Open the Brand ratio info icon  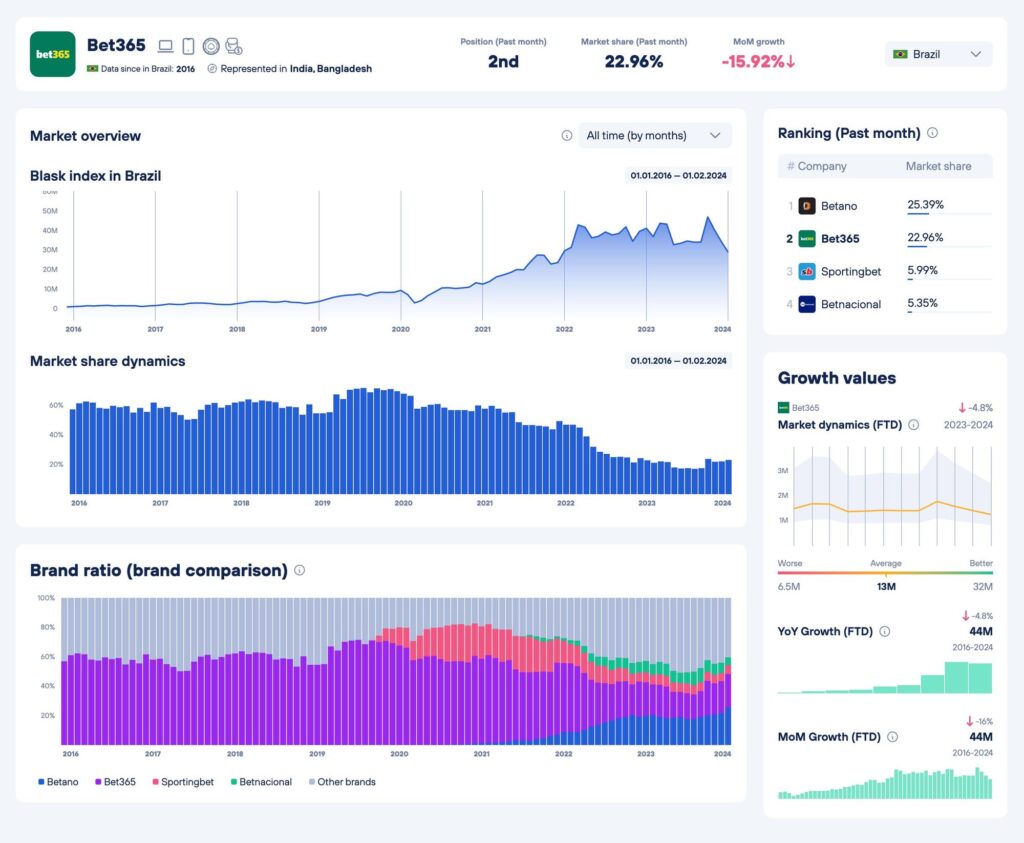point(300,570)
